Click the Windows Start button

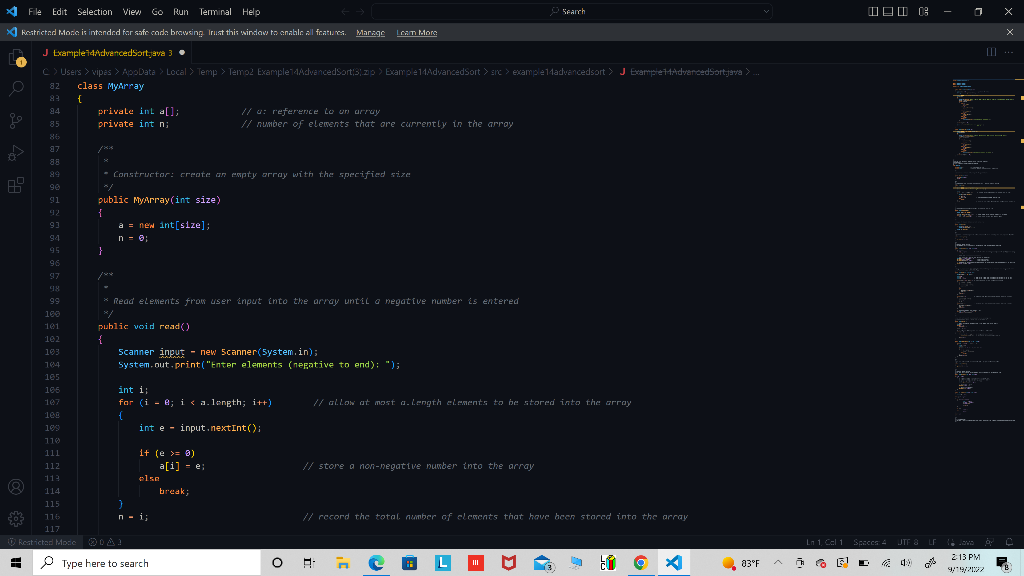16,562
